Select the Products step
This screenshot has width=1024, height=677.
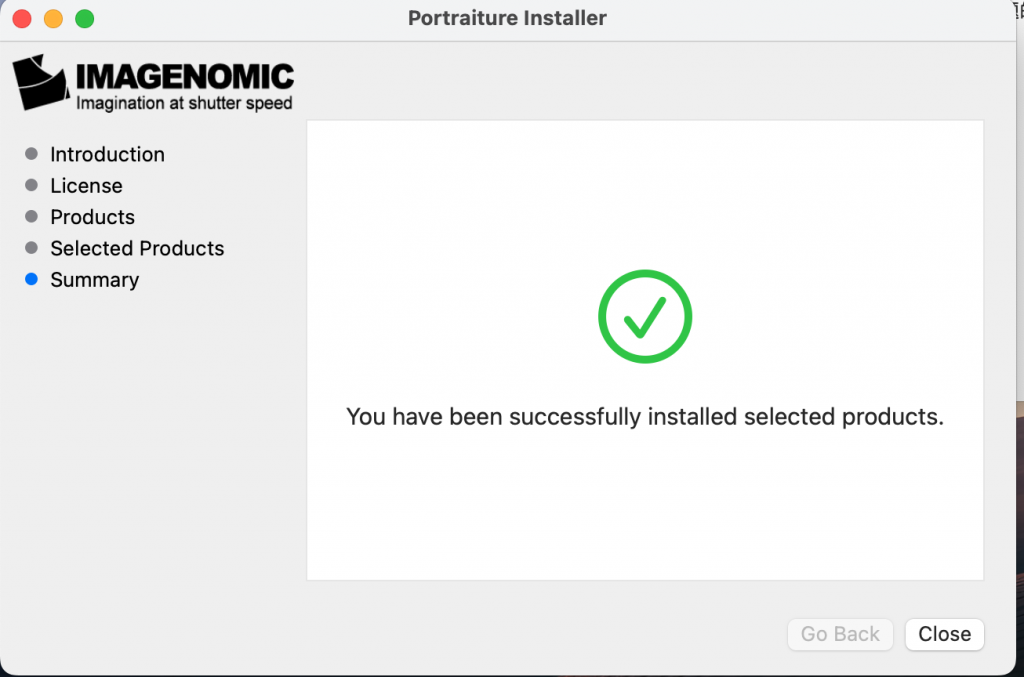[92, 217]
